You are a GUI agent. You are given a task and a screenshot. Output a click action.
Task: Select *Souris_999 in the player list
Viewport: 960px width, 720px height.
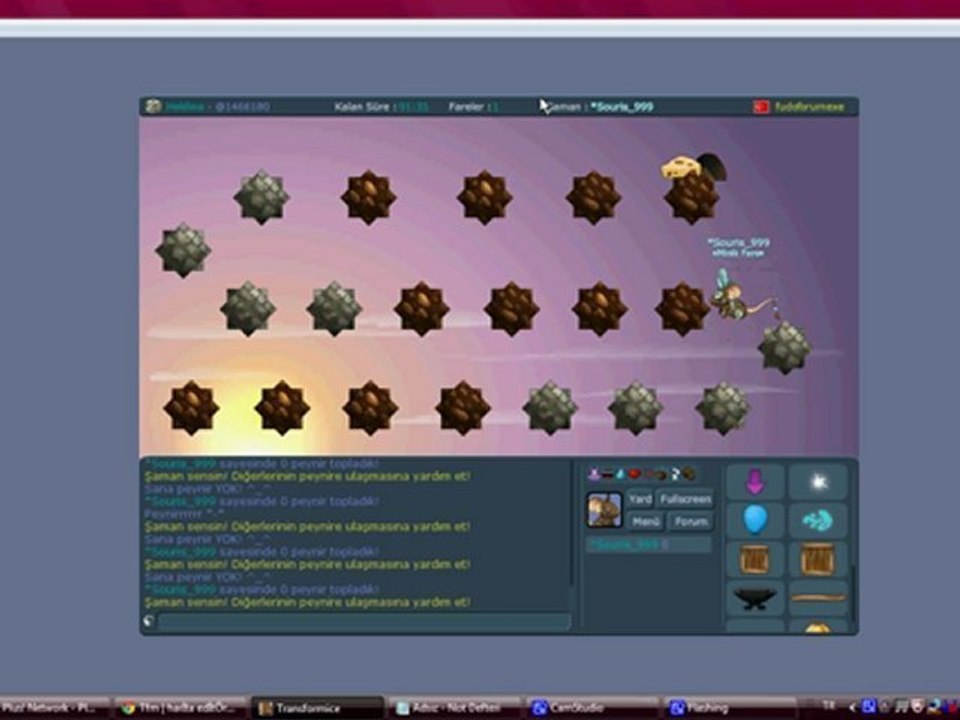tap(649, 544)
